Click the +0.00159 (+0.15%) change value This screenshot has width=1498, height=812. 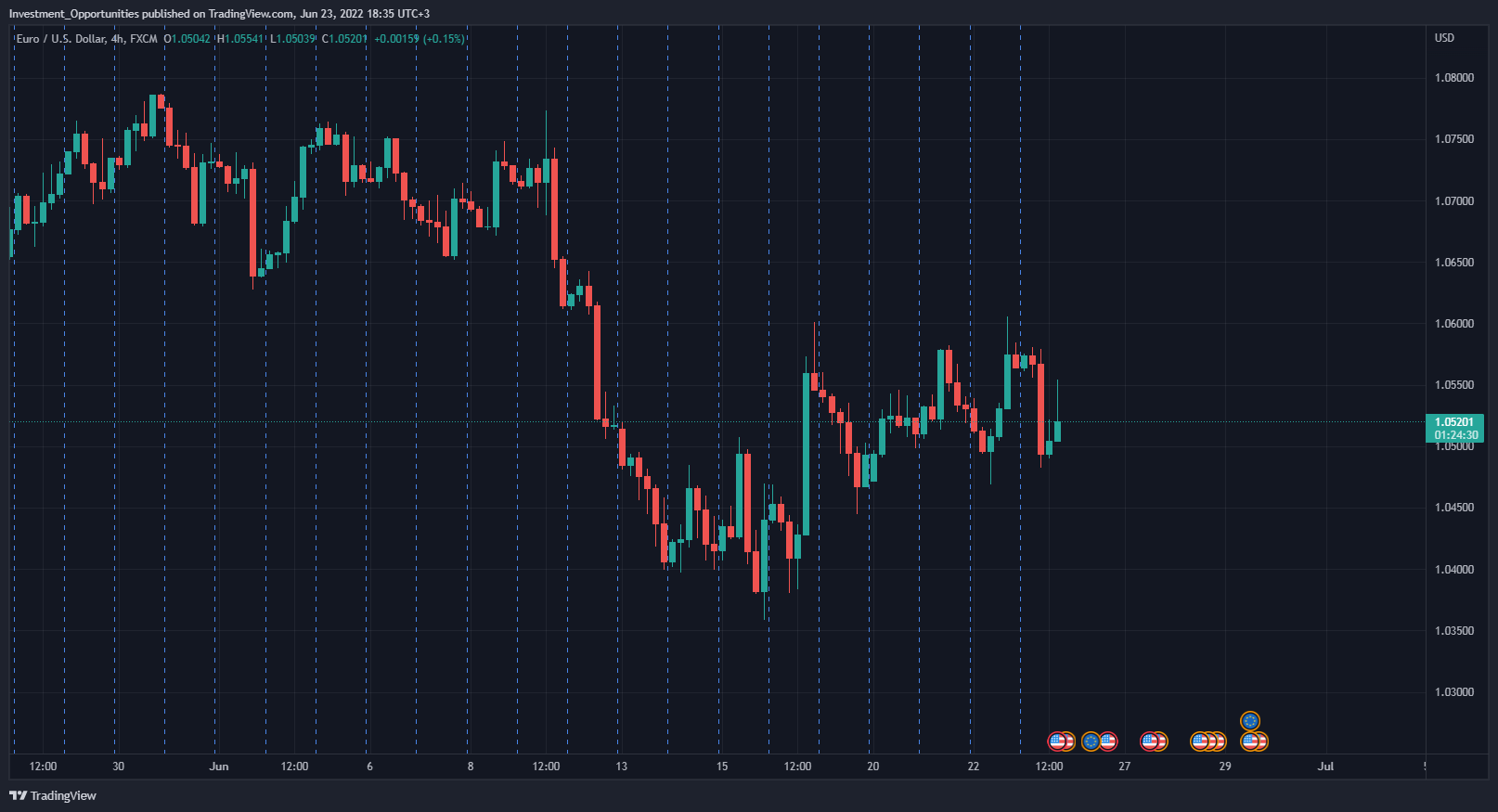click(x=419, y=39)
